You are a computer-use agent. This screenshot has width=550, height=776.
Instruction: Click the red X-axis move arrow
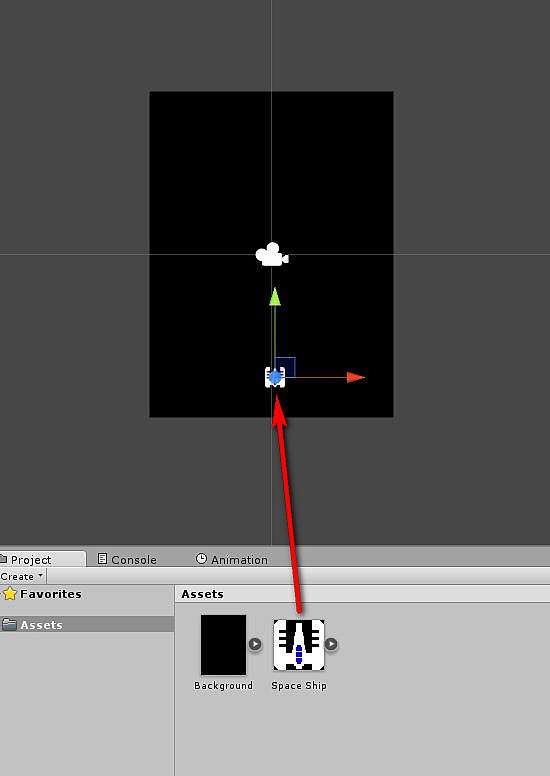[x=356, y=378]
